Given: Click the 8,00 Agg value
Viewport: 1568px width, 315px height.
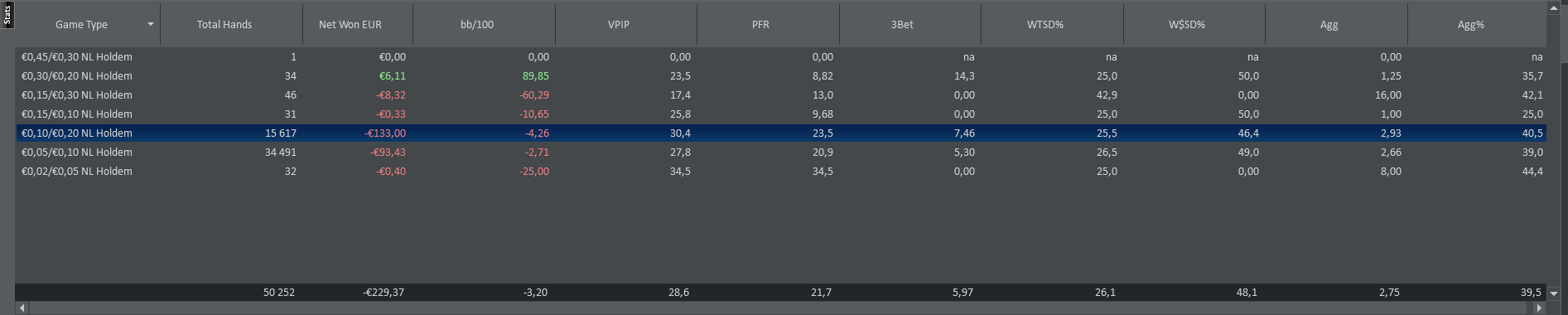Looking at the screenshot, I should [x=1391, y=172].
